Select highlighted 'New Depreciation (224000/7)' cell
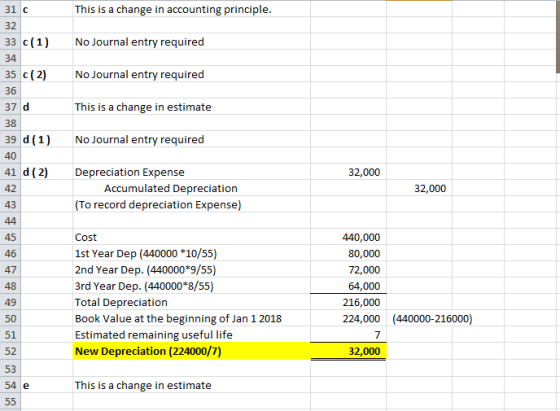The width and height of the screenshot is (560, 411). [x=191, y=351]
